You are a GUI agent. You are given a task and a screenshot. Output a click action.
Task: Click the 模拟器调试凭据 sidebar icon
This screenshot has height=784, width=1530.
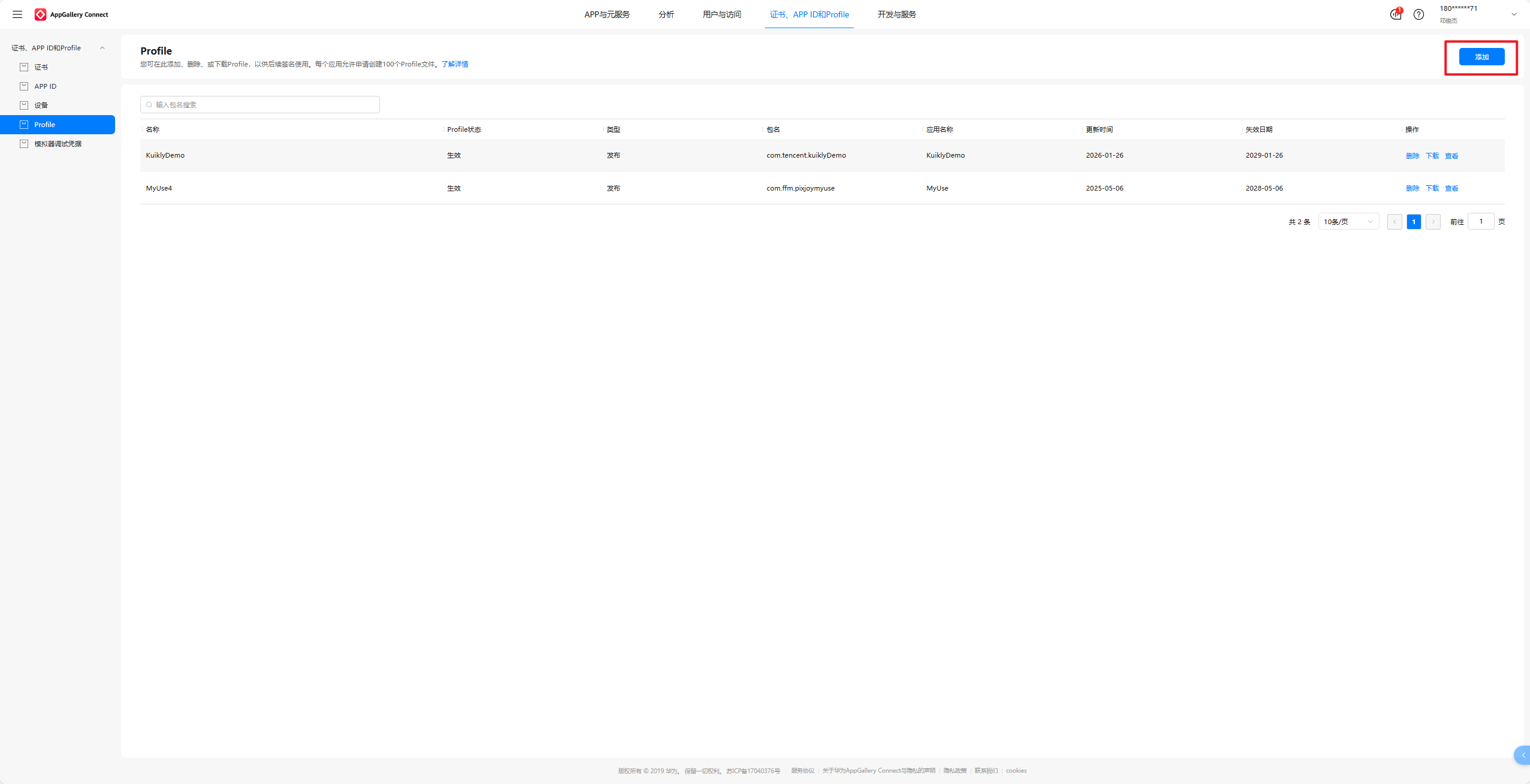24,144
